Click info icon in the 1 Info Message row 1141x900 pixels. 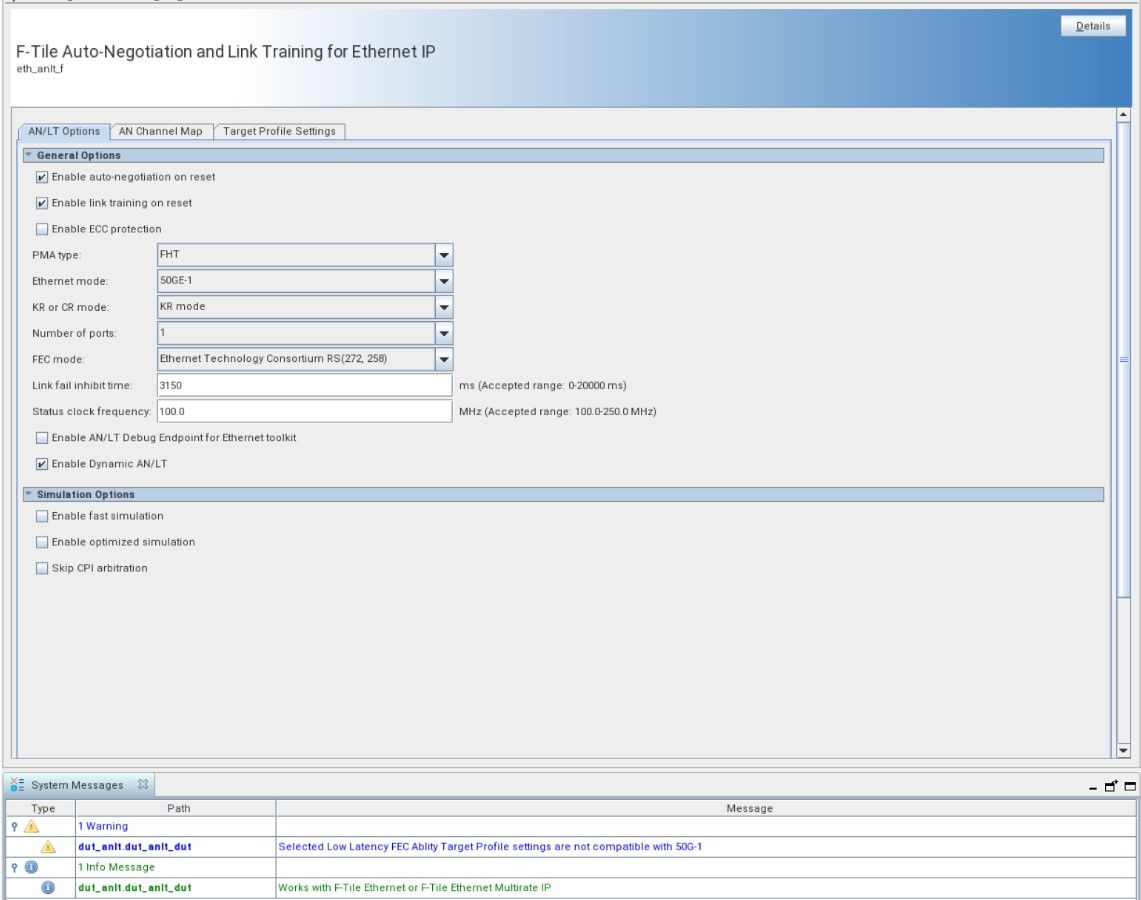pyautogui.click(x=31, y=867)
